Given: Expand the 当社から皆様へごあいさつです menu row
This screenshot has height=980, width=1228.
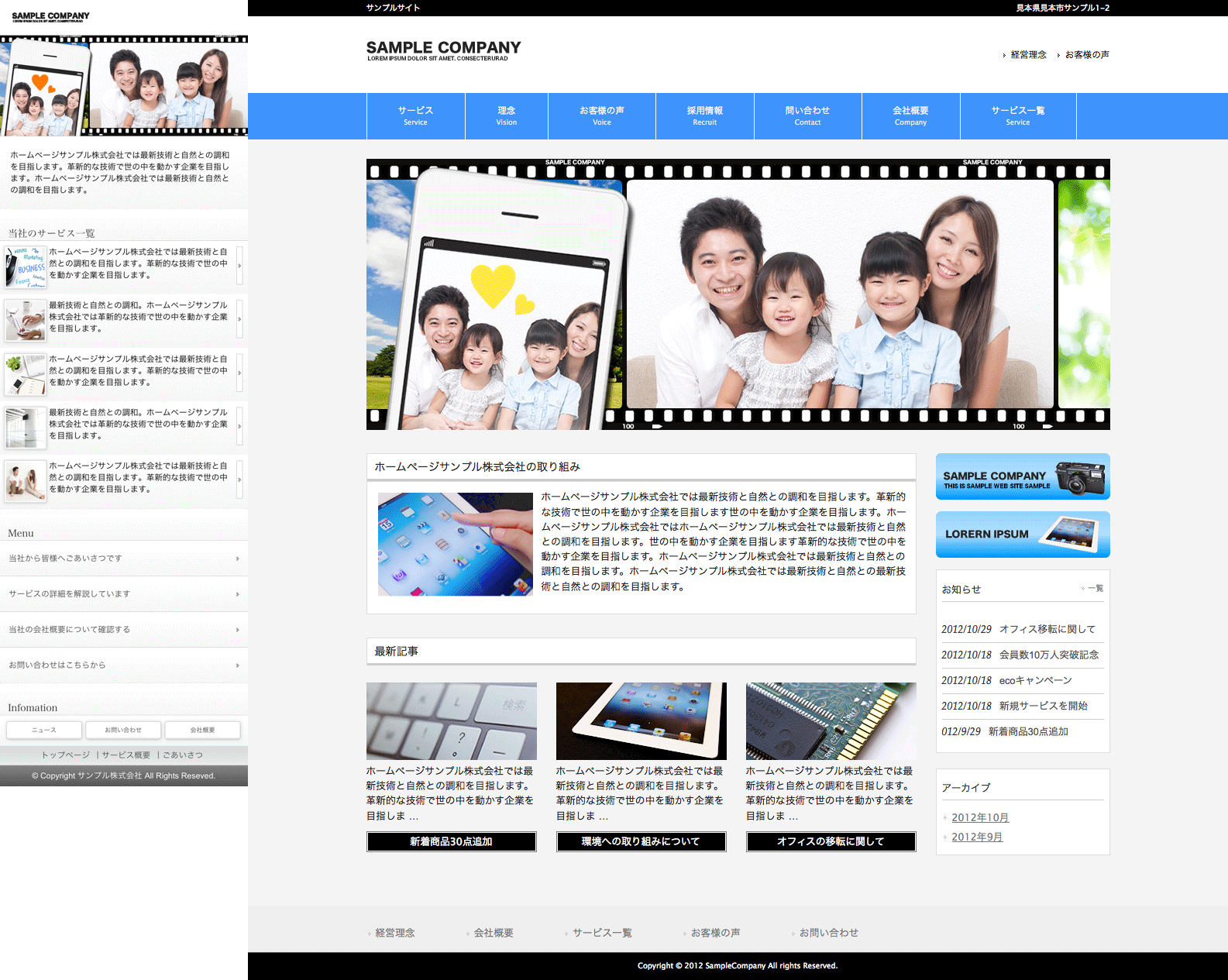Looking at the screenshot, I should click(x=124, y=559).
